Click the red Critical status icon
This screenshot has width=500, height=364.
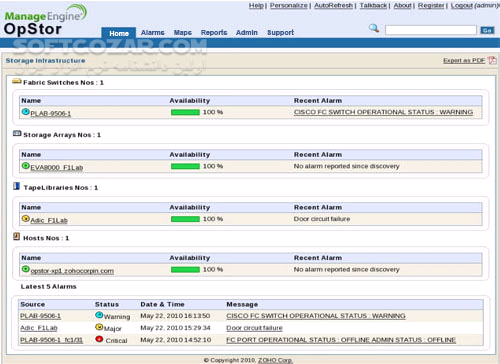point(99,339)
